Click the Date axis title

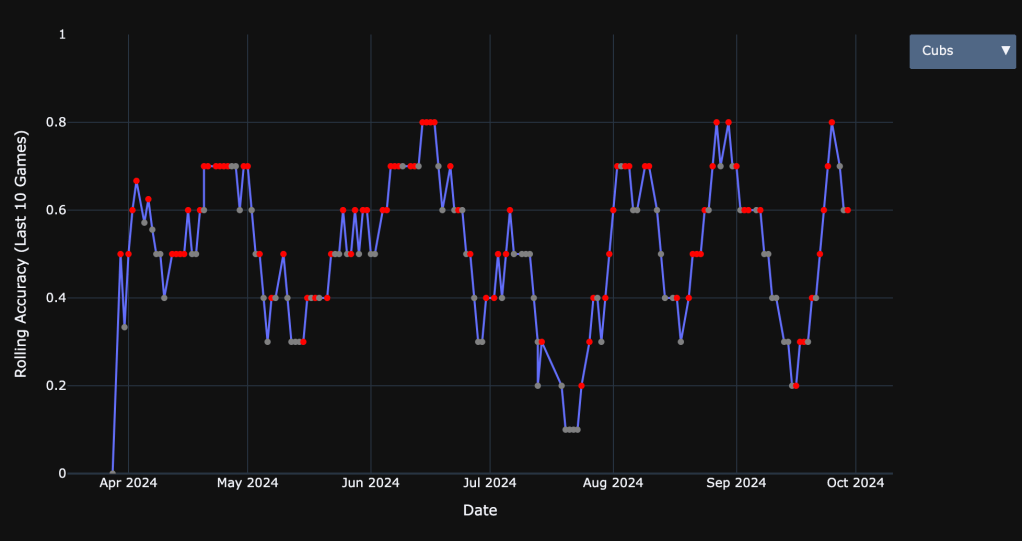pyautogui.click(x=480, y=511)
